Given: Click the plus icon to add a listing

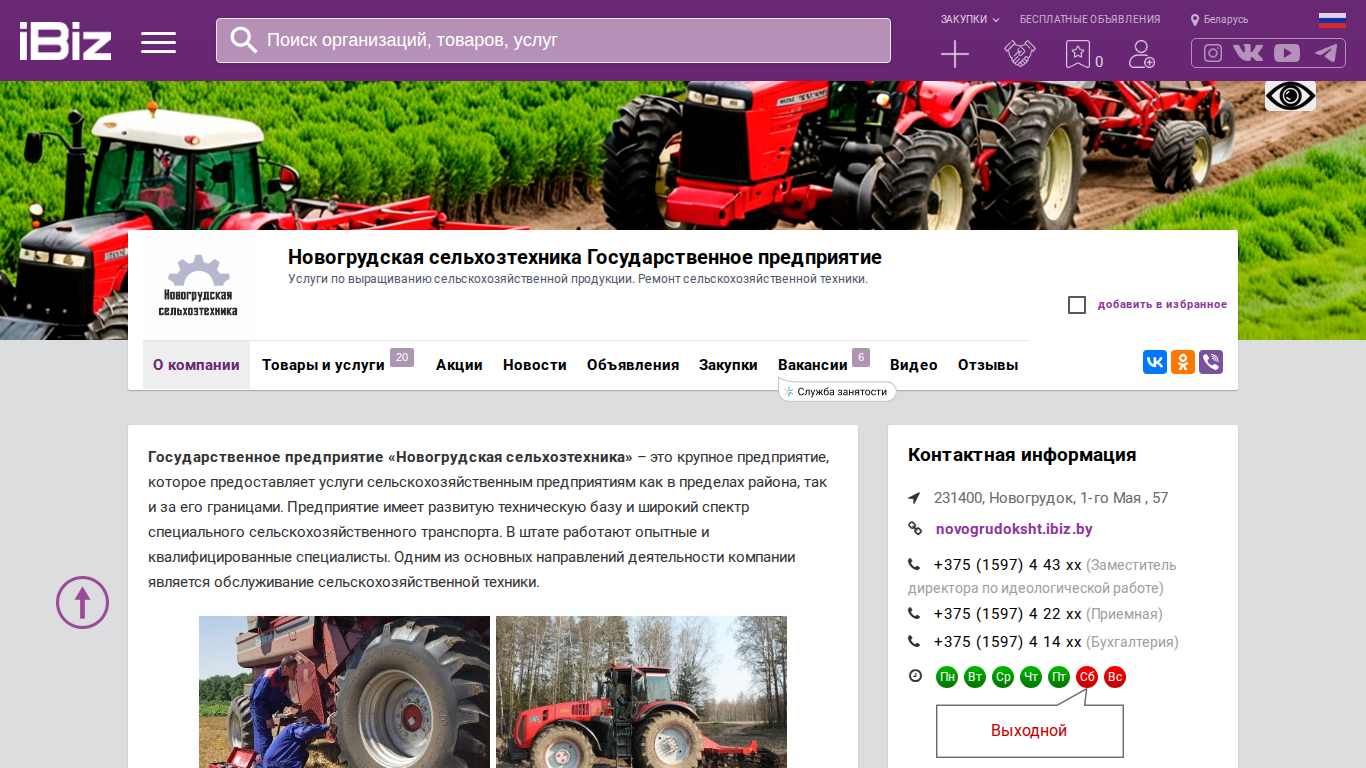Looking at the screenshot, I should click(955, 54).
